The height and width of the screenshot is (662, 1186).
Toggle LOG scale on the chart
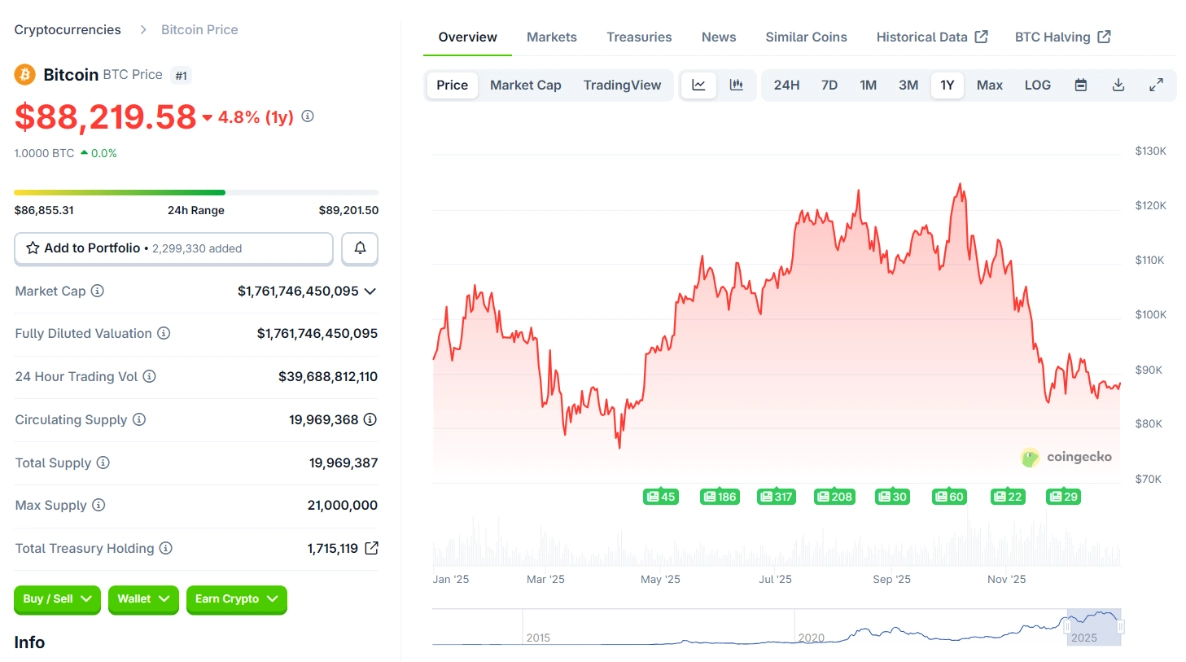coord(1037,85)
